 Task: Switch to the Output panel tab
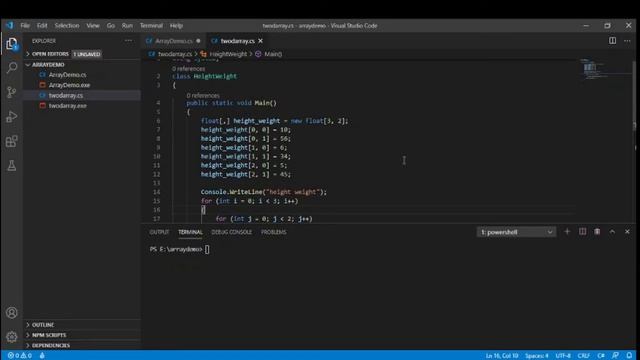click(159, 232)
